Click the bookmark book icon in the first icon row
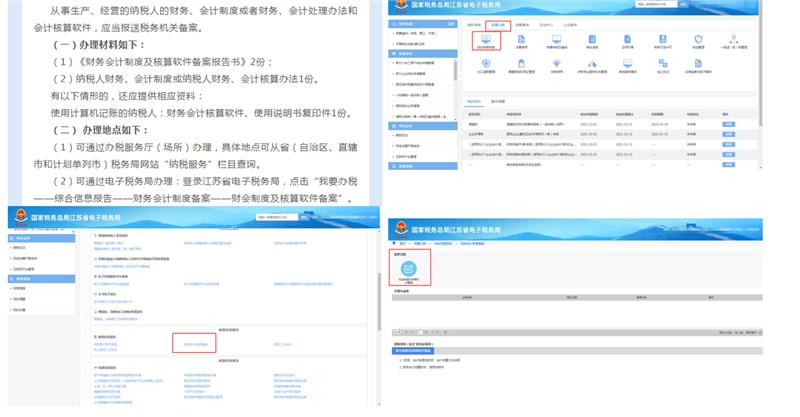Screen dimensions: 800x417 tap(662, 39)
